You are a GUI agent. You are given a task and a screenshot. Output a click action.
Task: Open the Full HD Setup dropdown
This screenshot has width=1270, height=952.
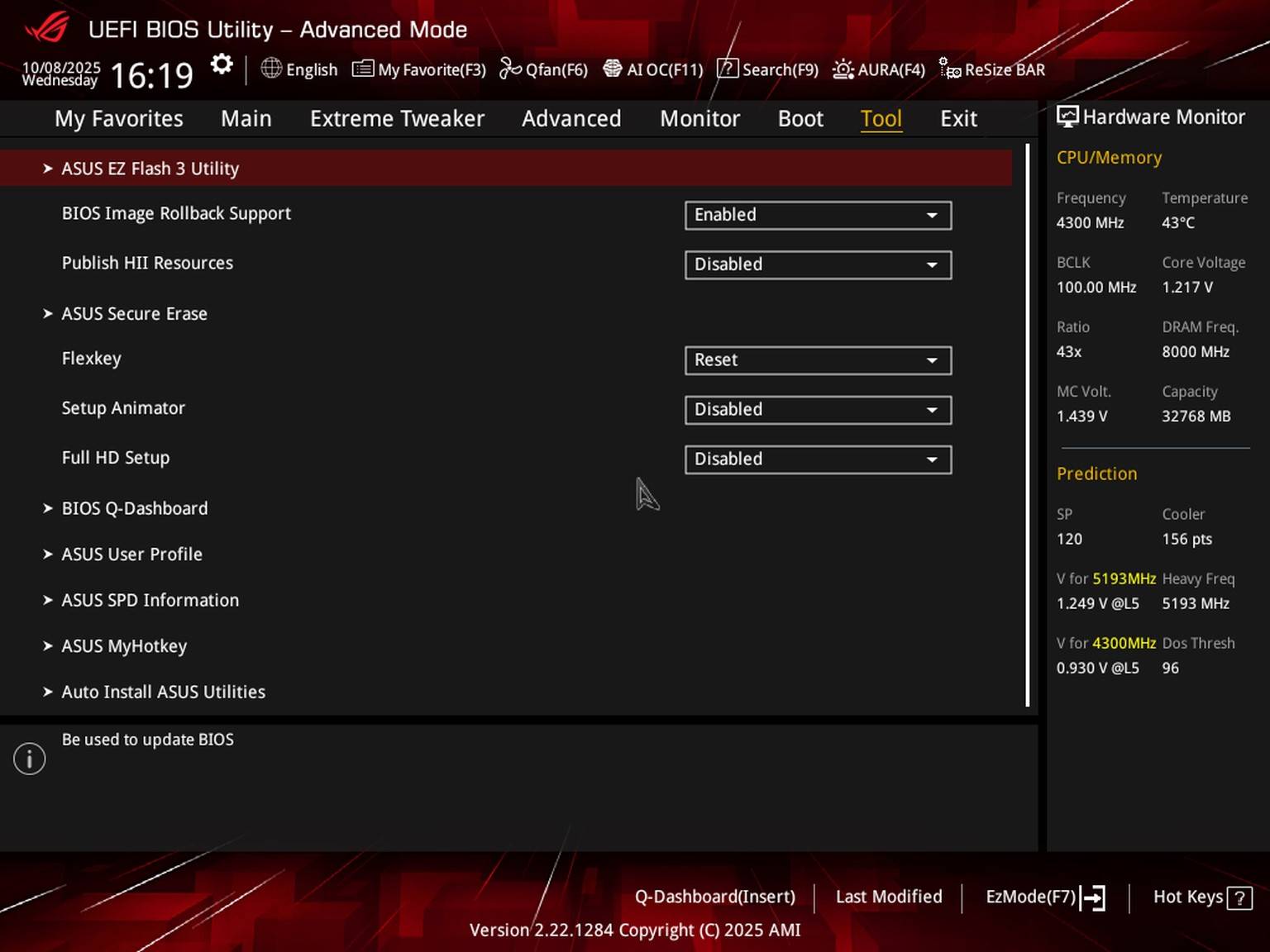coord(818,459)
